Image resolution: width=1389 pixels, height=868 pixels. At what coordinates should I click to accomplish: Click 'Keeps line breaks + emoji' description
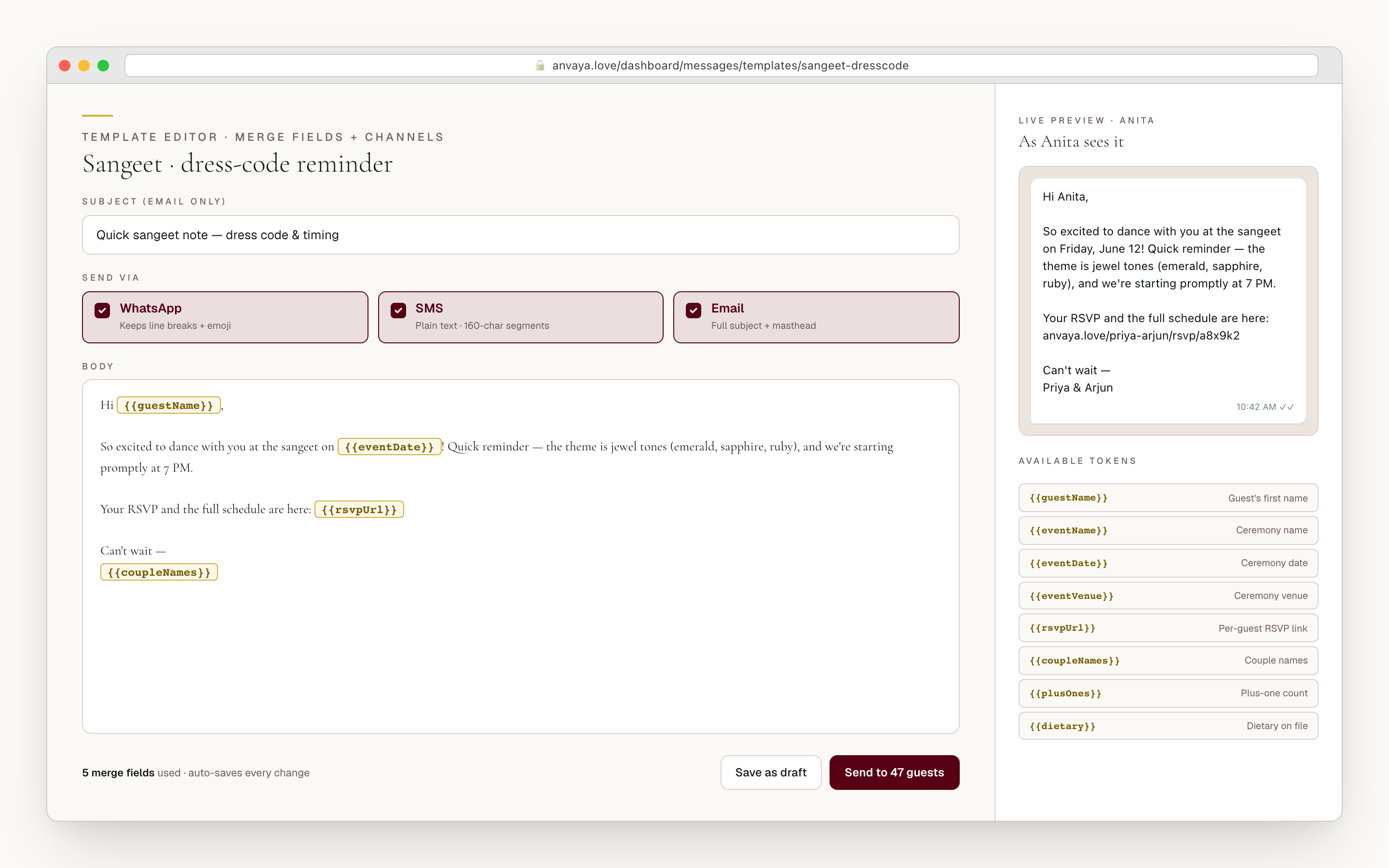coord(176,326)
